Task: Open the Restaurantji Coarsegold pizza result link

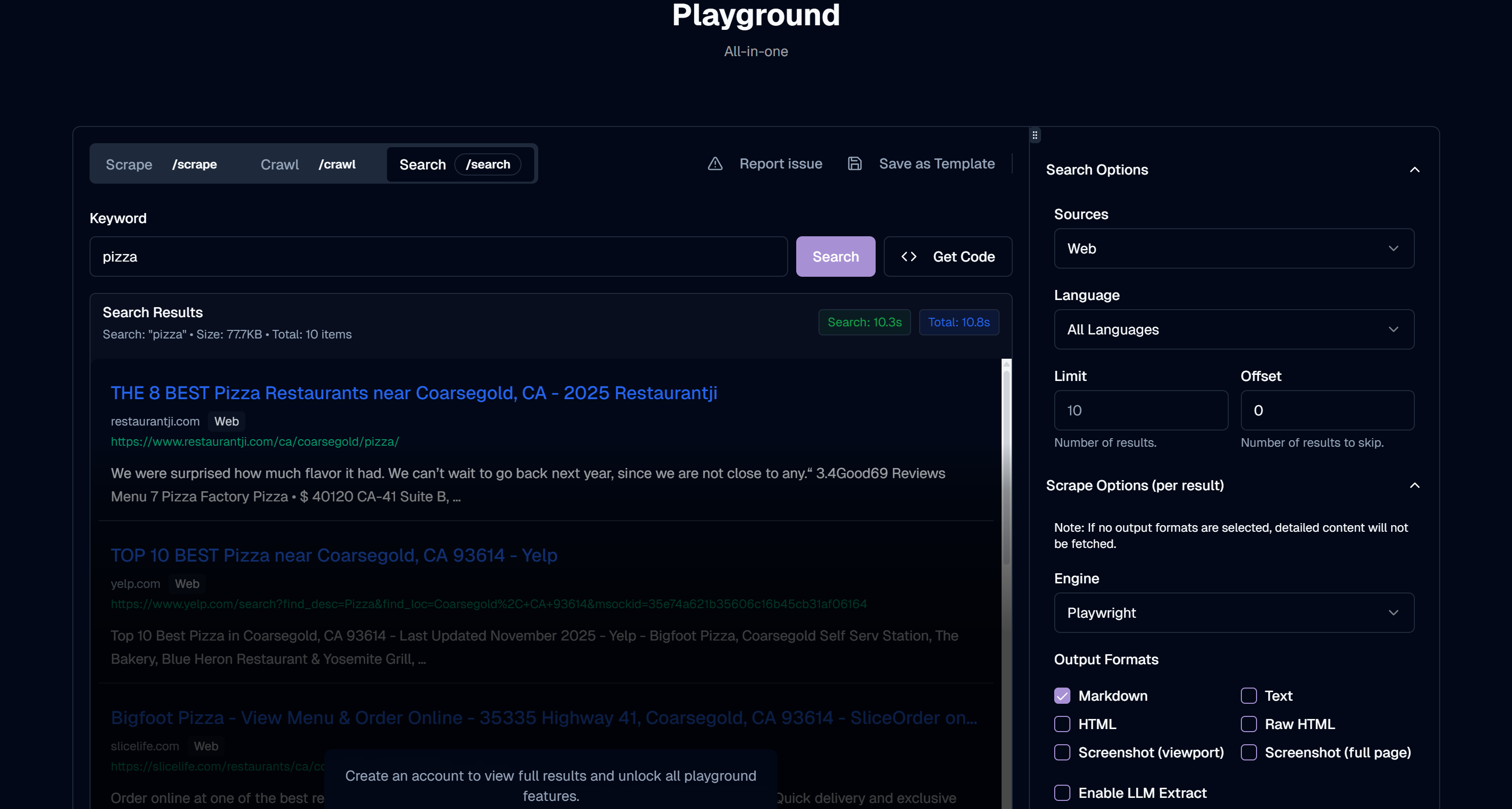Action: pos(414,393)
